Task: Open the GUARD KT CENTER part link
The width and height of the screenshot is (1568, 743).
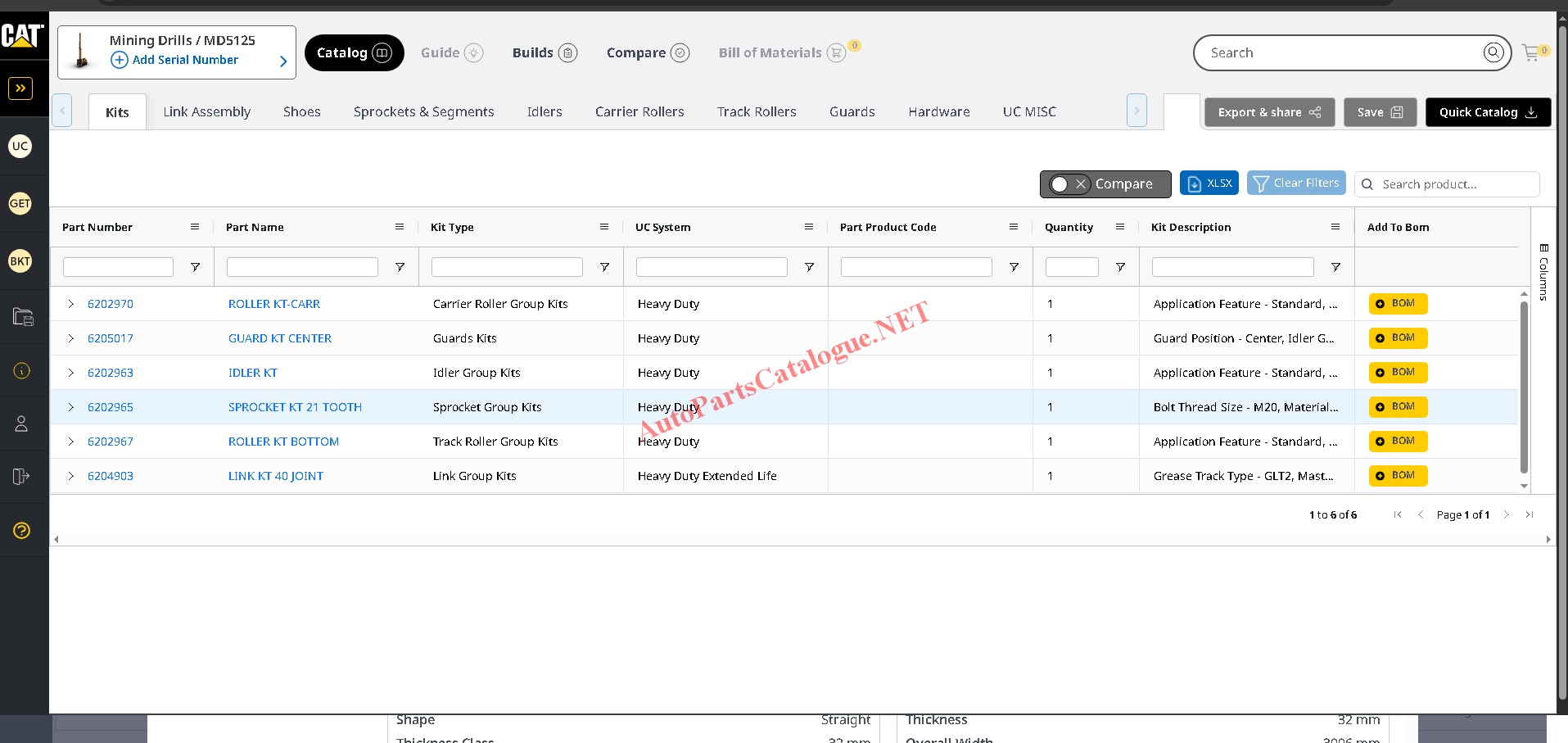Action: point(280,338)
